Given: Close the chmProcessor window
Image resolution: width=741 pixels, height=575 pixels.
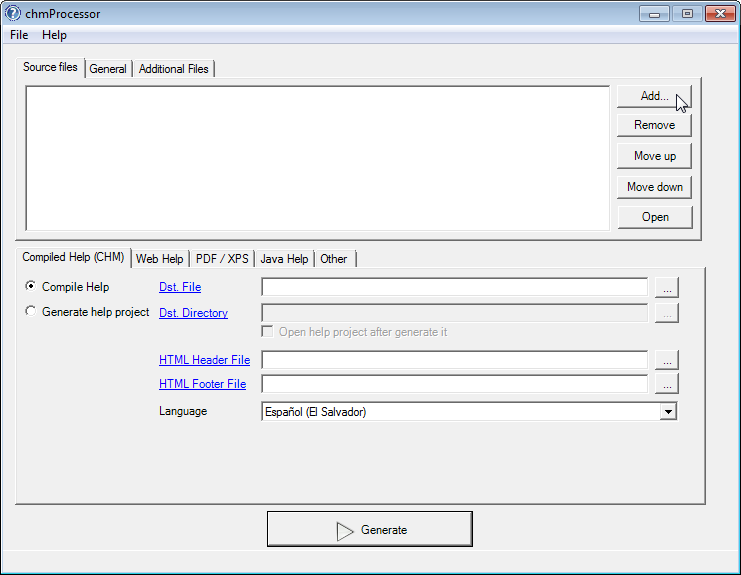Looking at the screenshot, I should click(x=720, y=14).
